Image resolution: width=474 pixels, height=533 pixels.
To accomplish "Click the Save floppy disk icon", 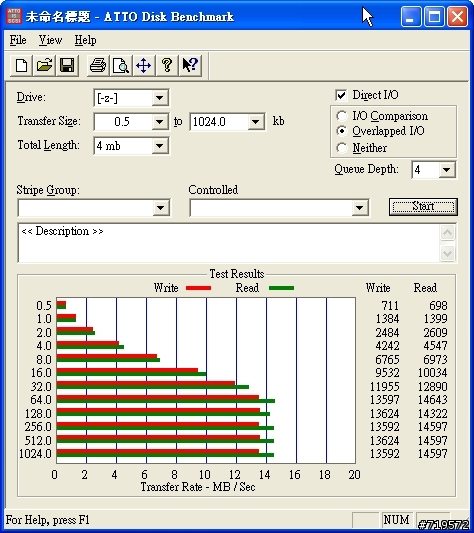I will pos(67,65).
